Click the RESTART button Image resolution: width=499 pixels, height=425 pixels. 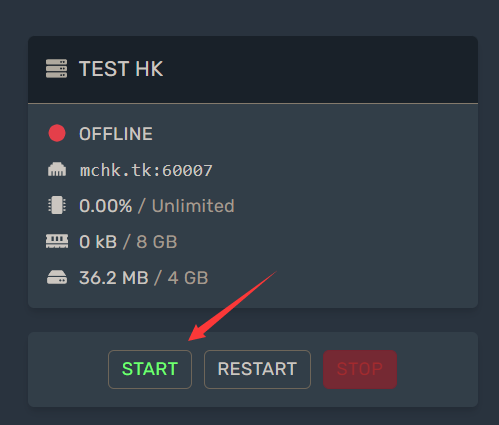pyautogui.click(x=257, y=369)
